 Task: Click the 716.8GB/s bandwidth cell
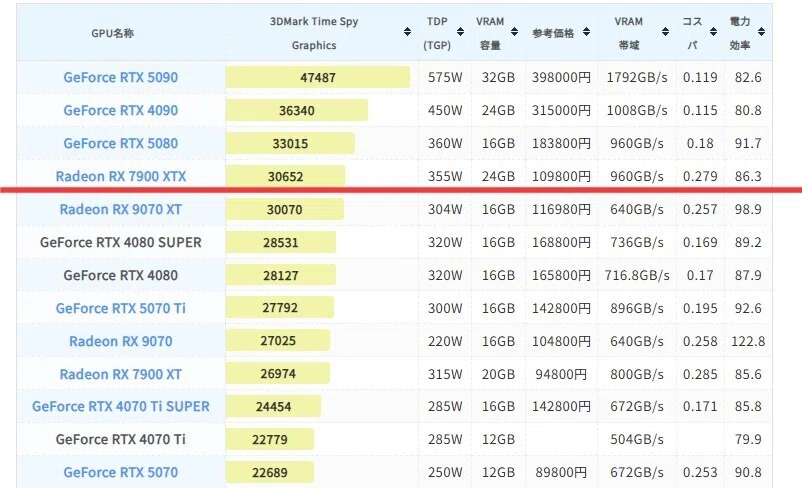pos(637,275)
